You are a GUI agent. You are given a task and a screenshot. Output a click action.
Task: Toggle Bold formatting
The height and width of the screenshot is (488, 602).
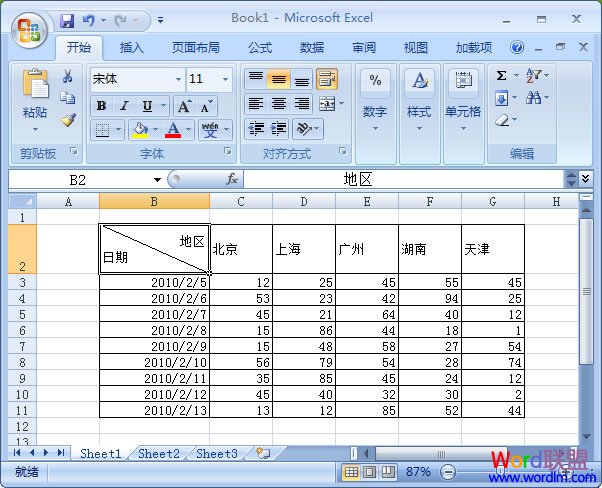point(101,106)
